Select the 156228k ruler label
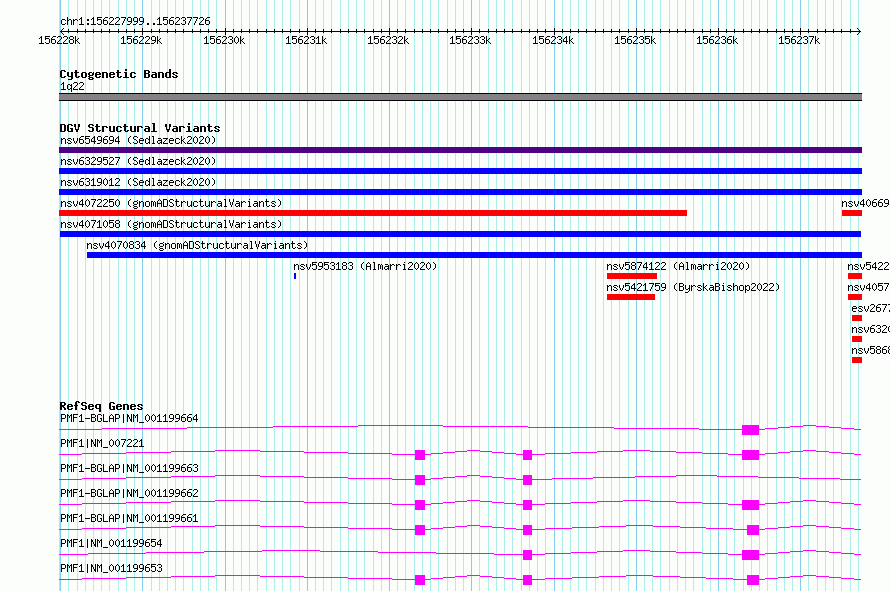Viewport: 890px width, 591px height. pos(59,40)
